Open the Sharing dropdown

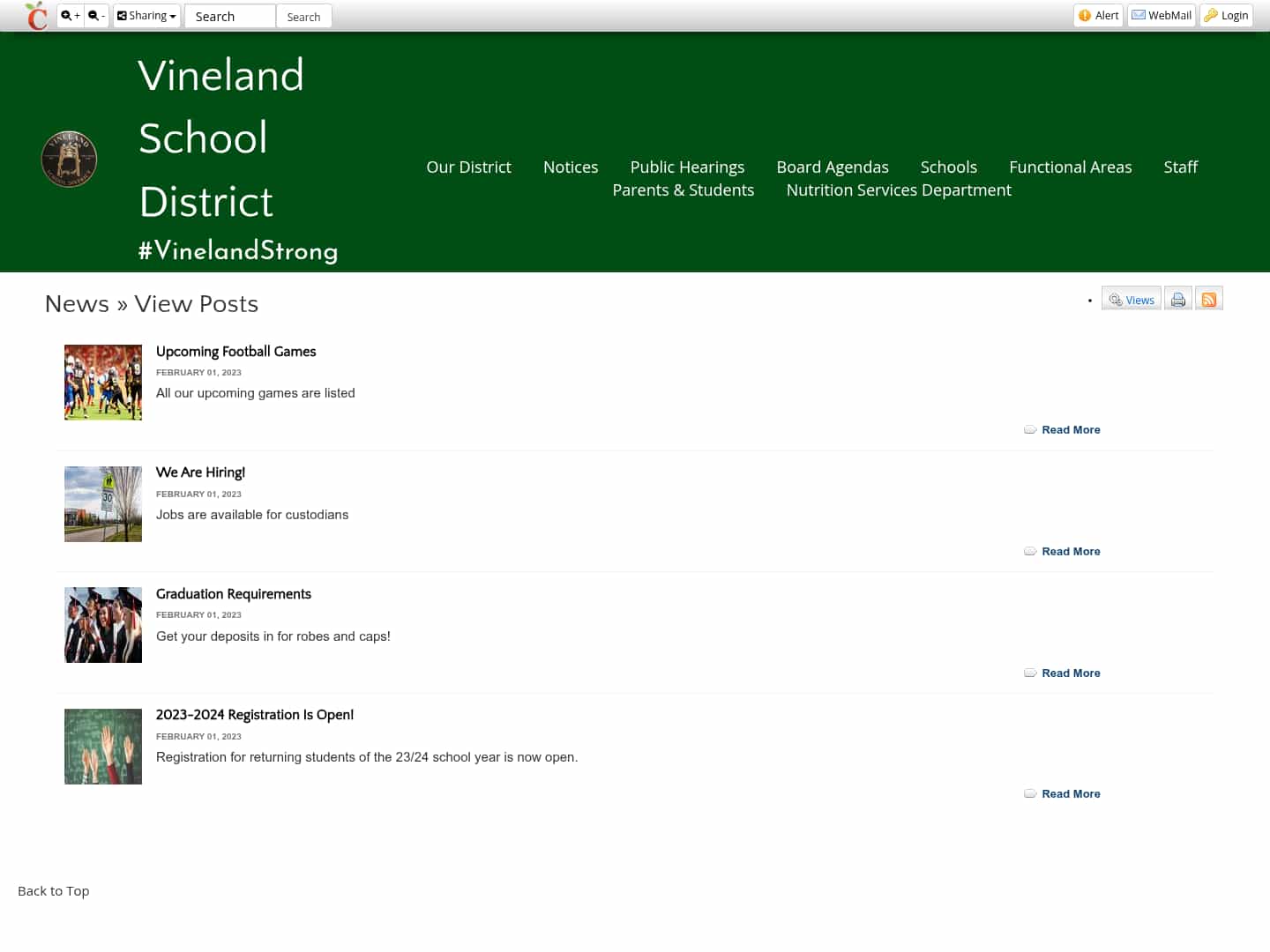(146, 15)
